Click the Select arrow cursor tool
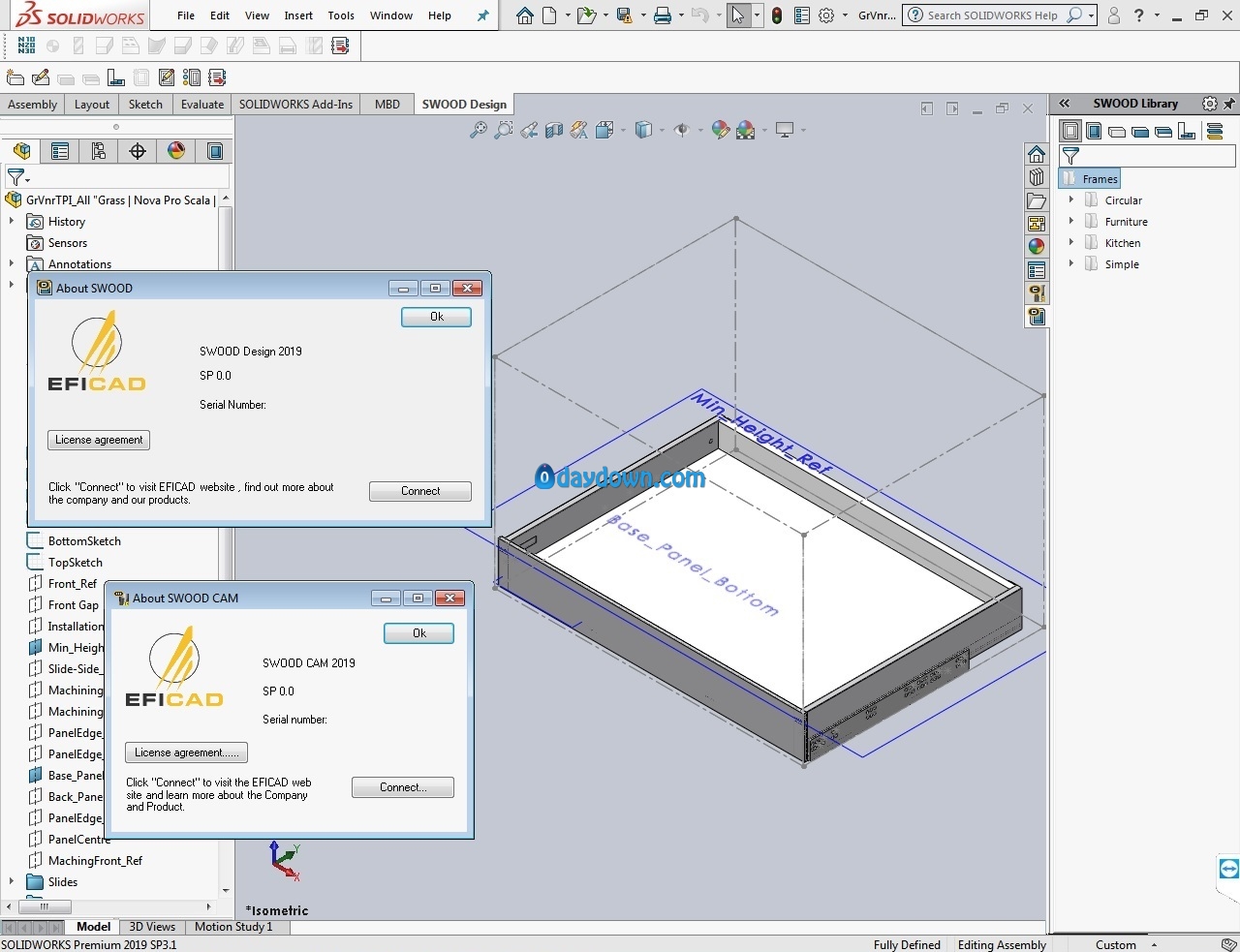 [738, 15]
